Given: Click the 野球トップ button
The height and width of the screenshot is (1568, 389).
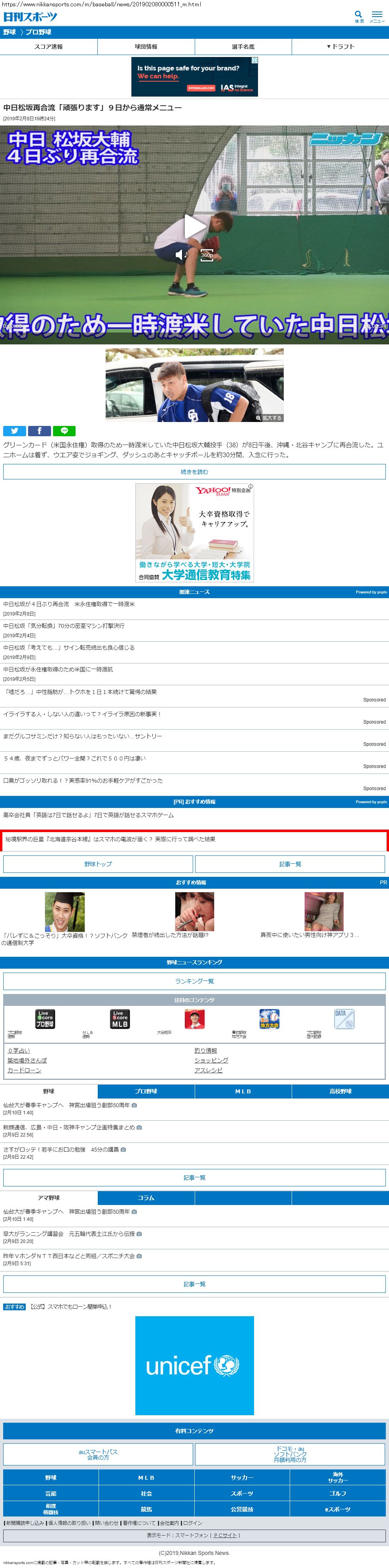Looking at the screenshot, I should 98,864.
